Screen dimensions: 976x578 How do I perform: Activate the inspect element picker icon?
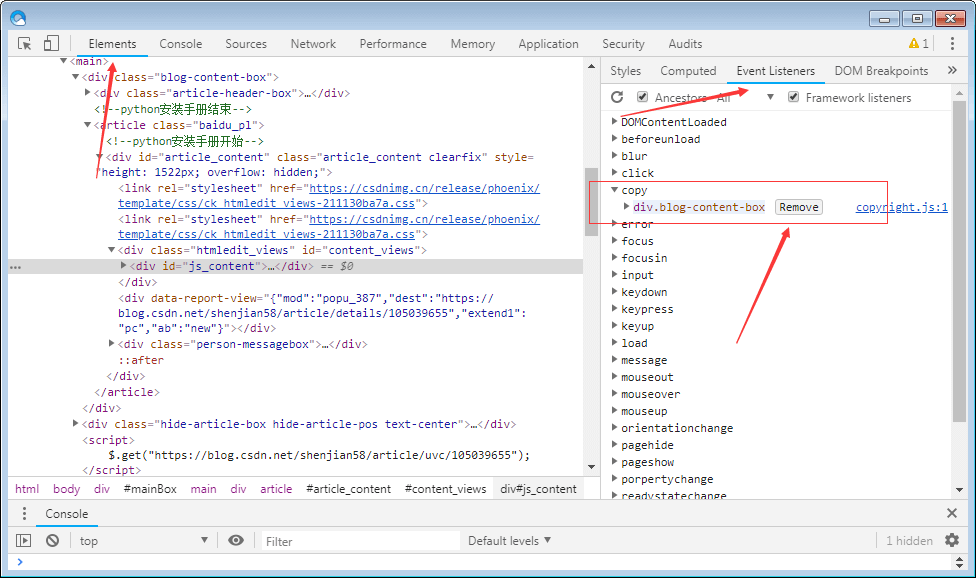[x=25, y=43]
